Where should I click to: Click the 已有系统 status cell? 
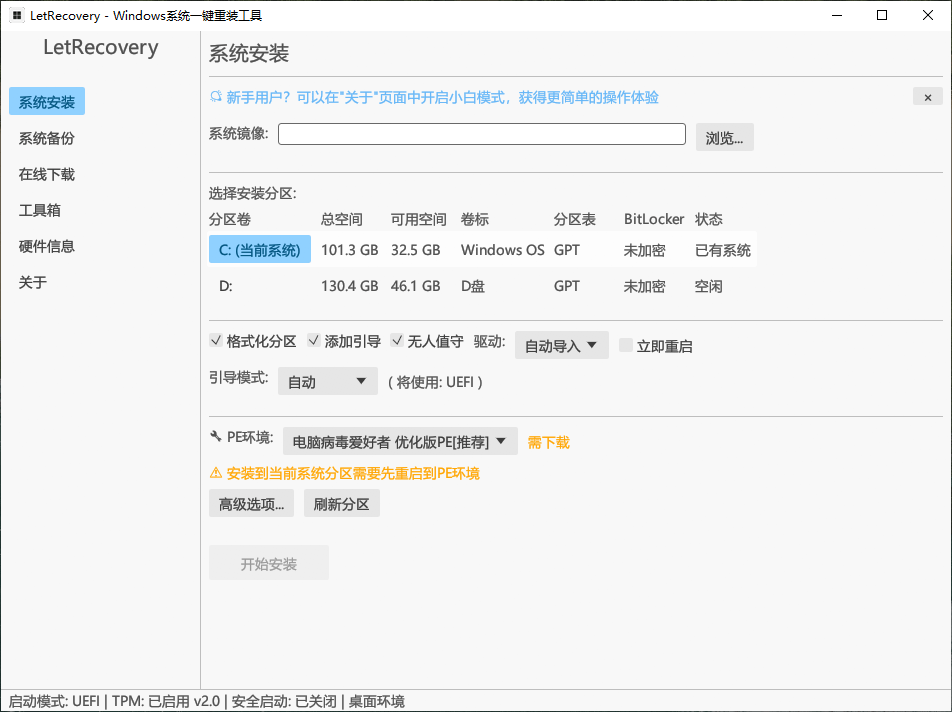click(x=722, y=250)
